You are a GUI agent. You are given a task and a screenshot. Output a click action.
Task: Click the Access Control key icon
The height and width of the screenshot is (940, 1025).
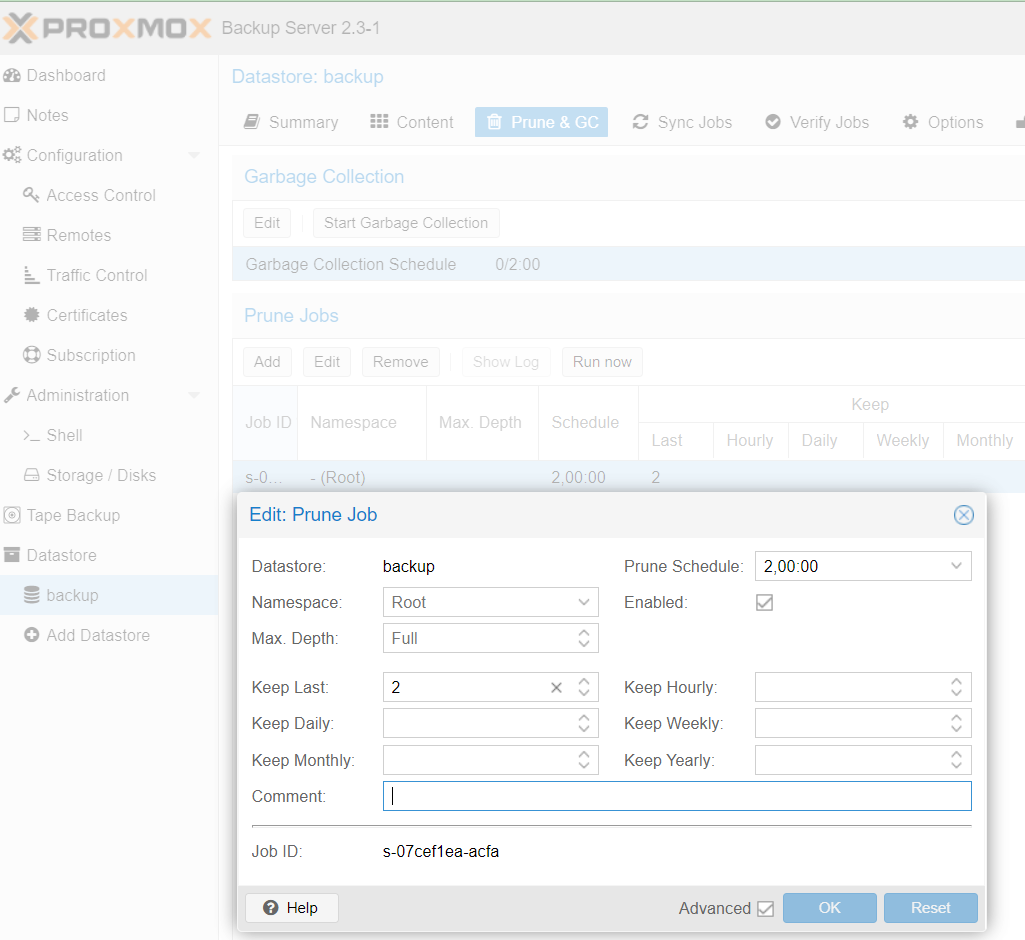pyautogui.click(x=31, y=195)
